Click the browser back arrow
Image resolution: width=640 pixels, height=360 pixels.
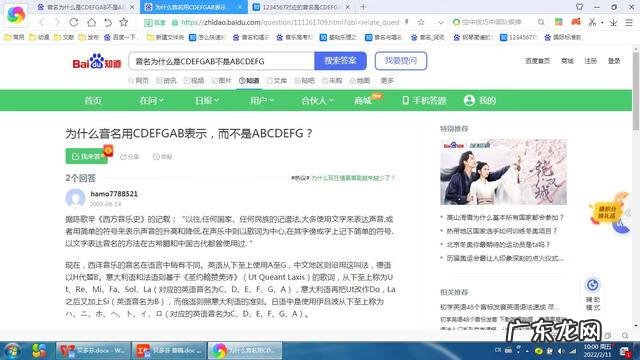42,22
